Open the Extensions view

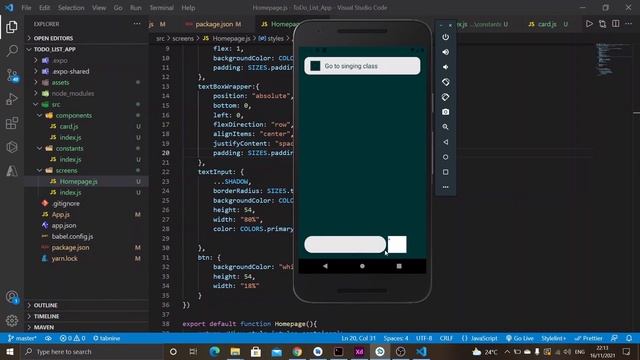point(12,123)
